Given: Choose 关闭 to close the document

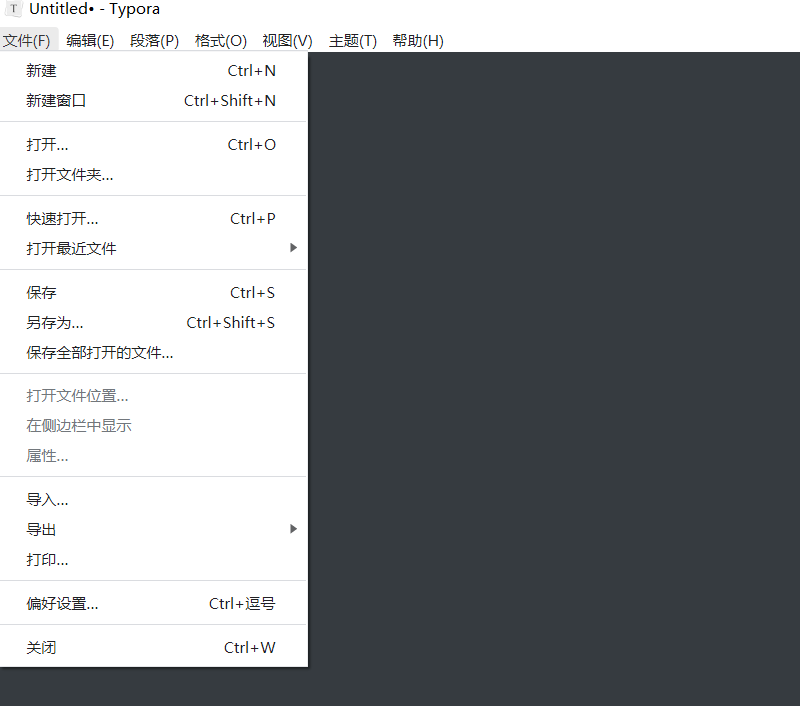Looking at the screenshot, I should point(154,648).
